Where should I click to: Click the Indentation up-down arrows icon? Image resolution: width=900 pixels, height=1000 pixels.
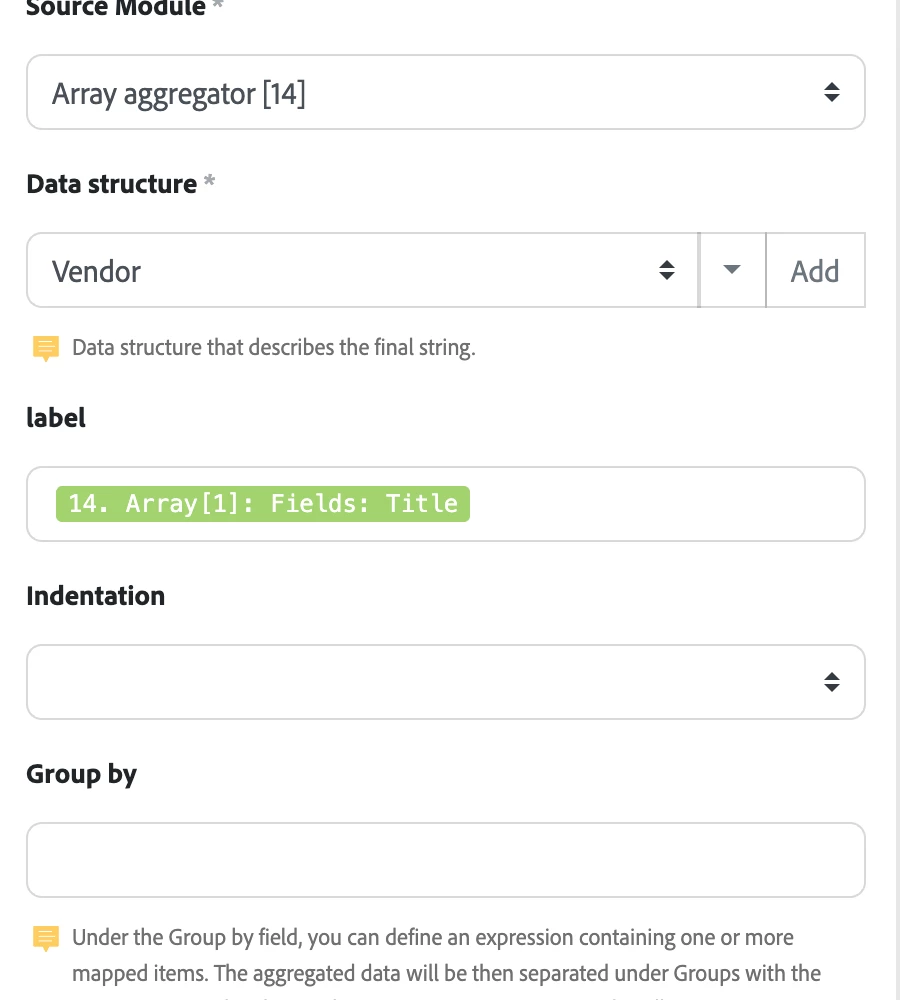[x=831, y=682]
